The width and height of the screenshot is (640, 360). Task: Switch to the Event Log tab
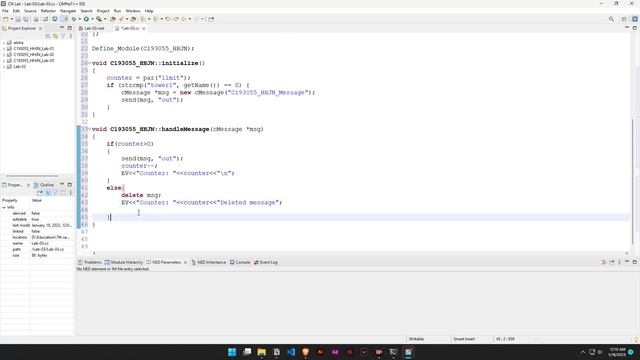tap(266, 262)
